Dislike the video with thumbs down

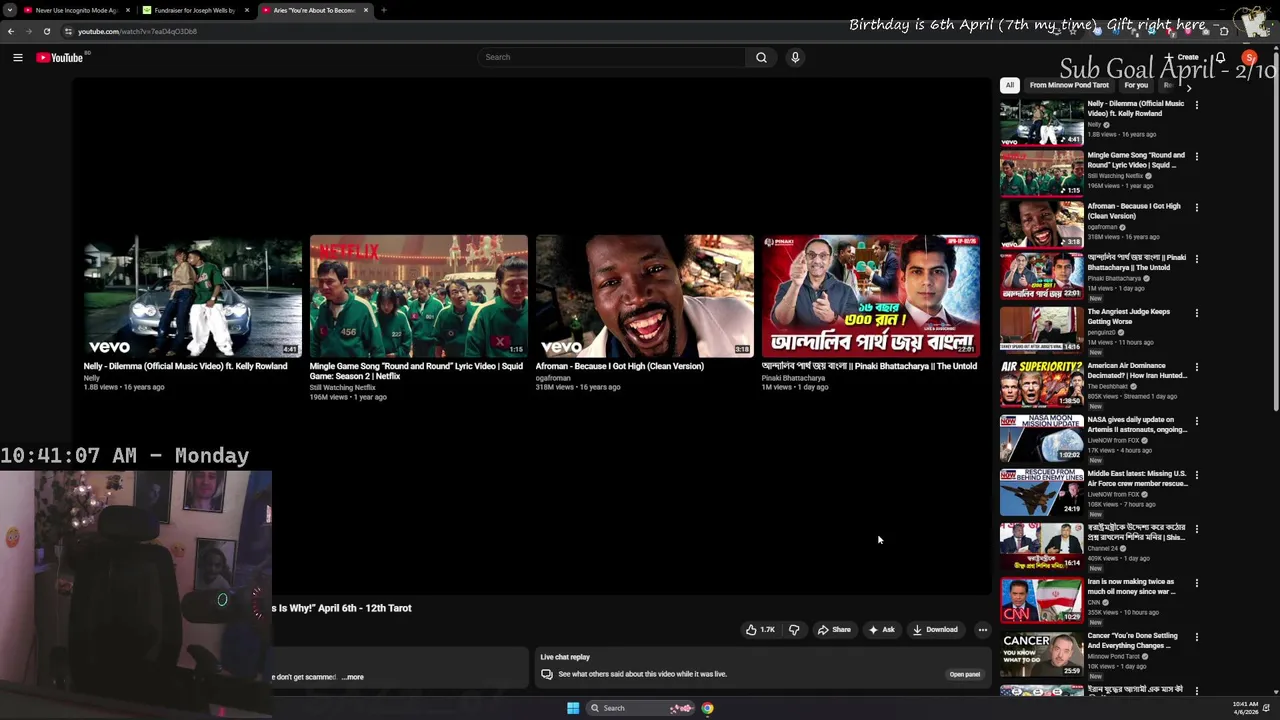point(794,630)
